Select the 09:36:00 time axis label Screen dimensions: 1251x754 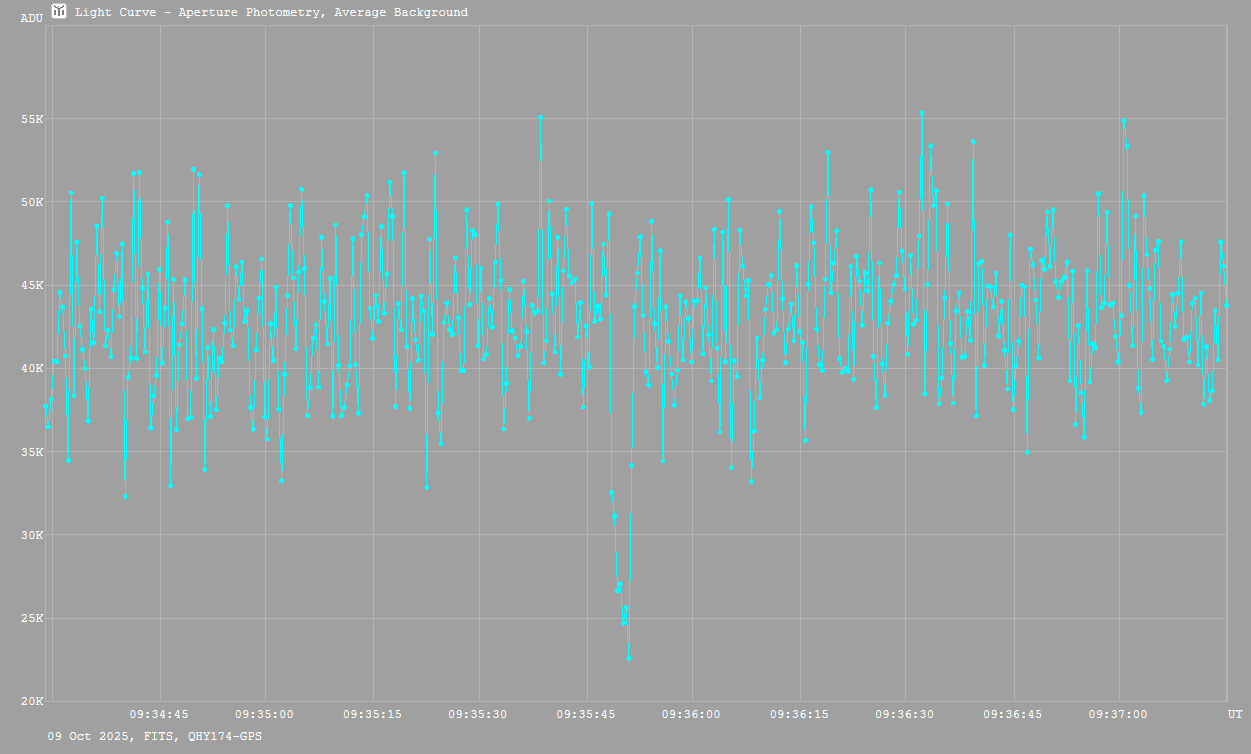coord(691,714)
